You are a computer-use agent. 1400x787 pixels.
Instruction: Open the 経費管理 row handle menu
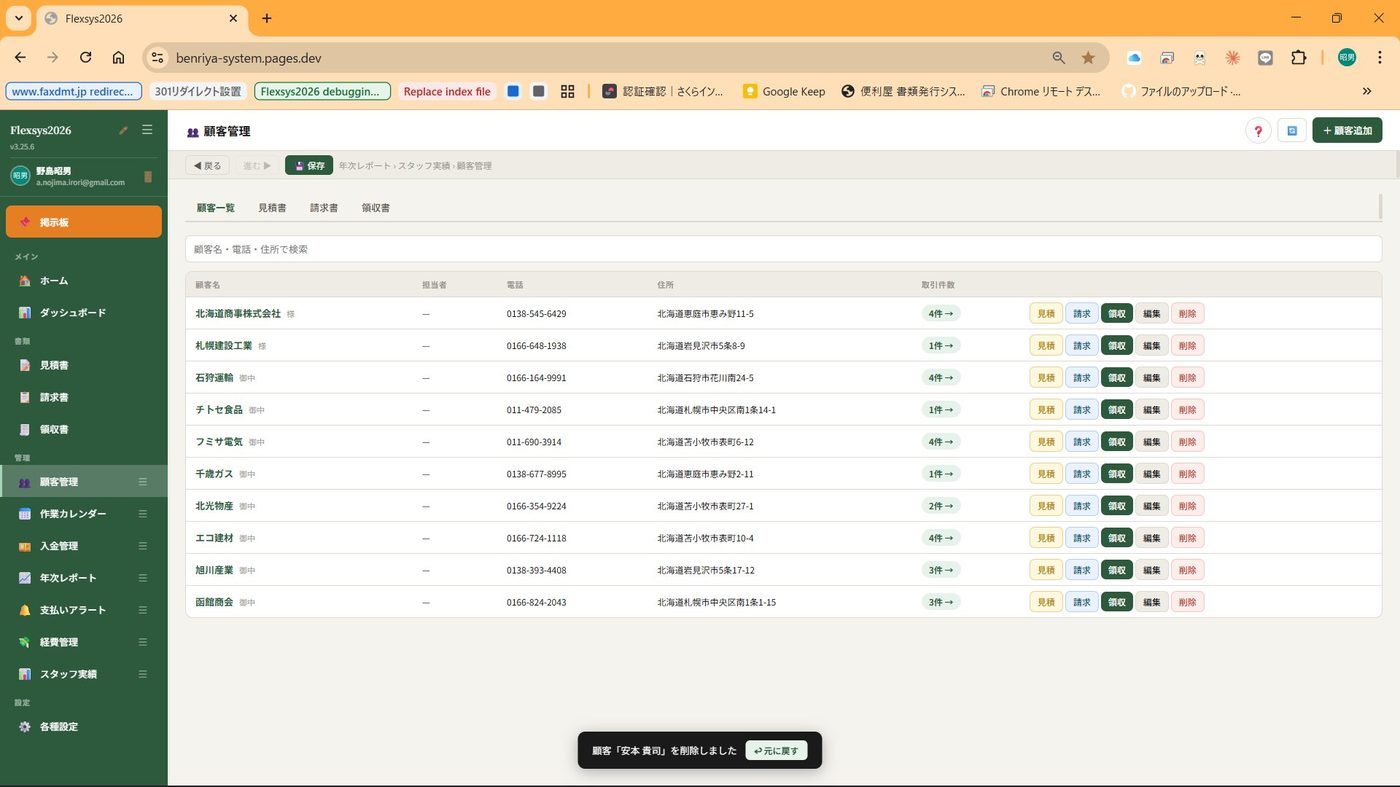(143, 642)
